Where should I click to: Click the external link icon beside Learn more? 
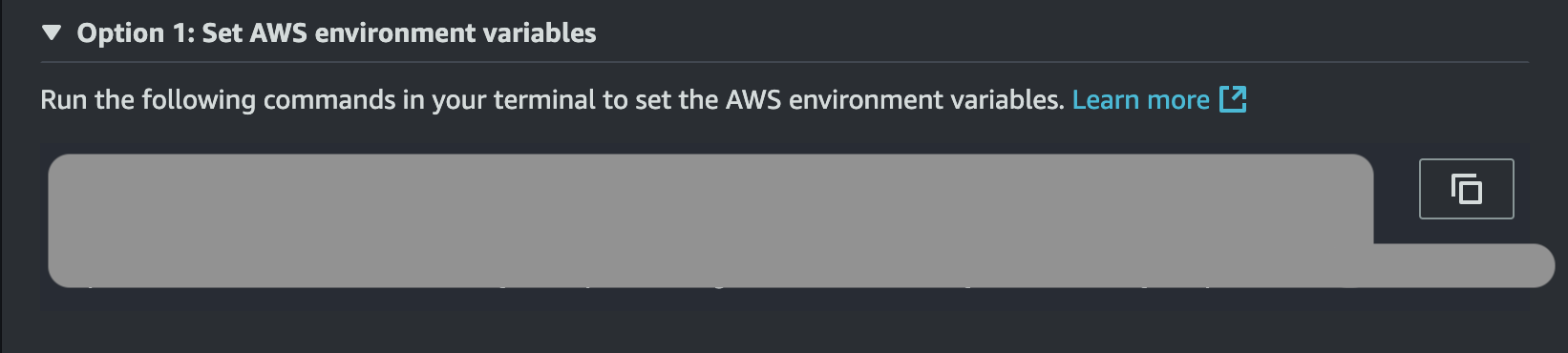coord(1233,99)
